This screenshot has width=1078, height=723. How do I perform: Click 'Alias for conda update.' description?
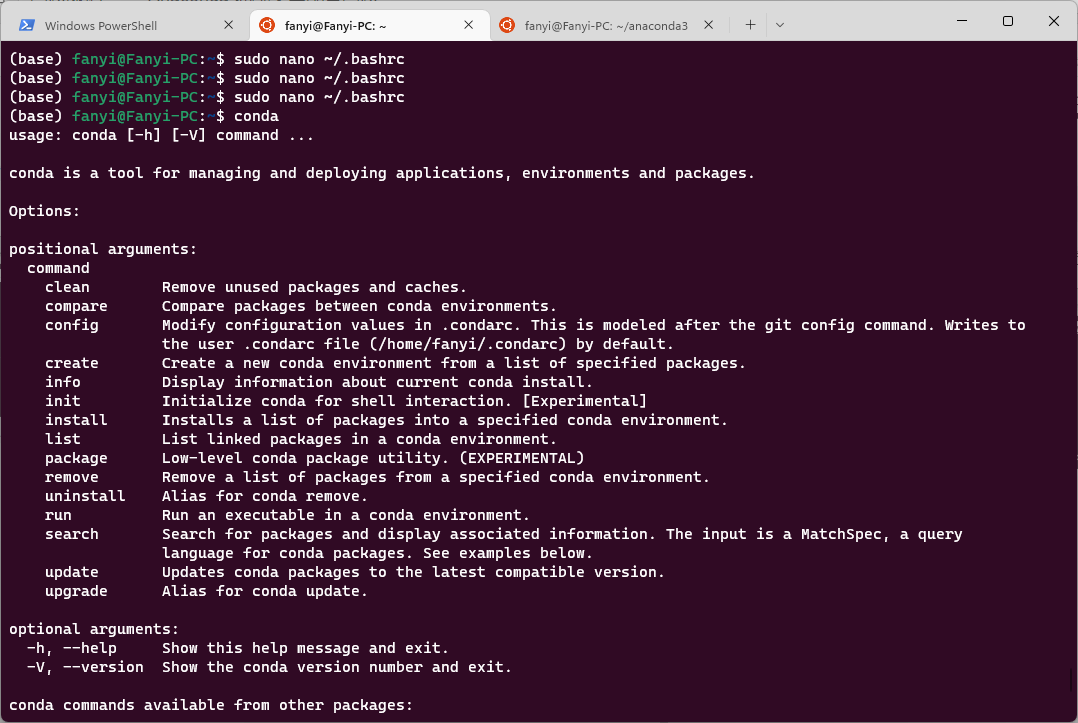[265, 592]
